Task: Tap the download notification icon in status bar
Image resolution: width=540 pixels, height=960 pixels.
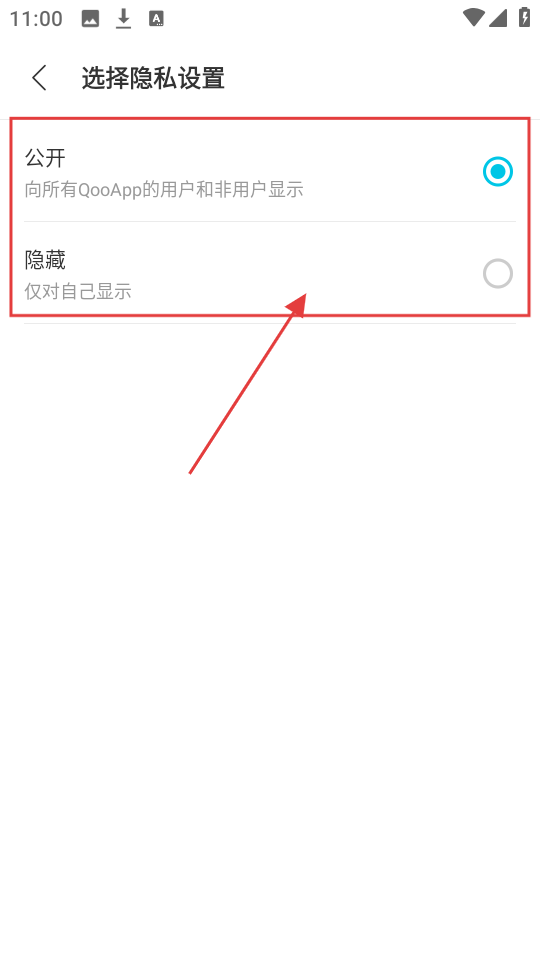Action: coord(124,19)
